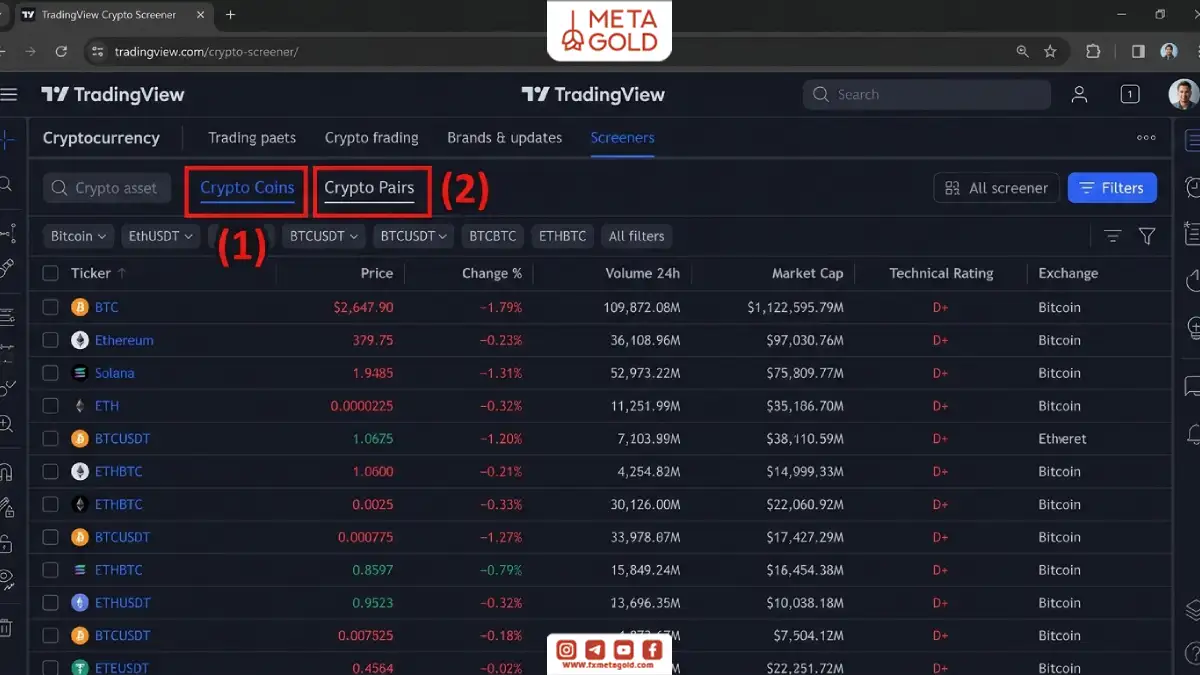Switch to Crypto Pairs tab
The width and height of the screenshot is (1200, 675).
[369, 188]
